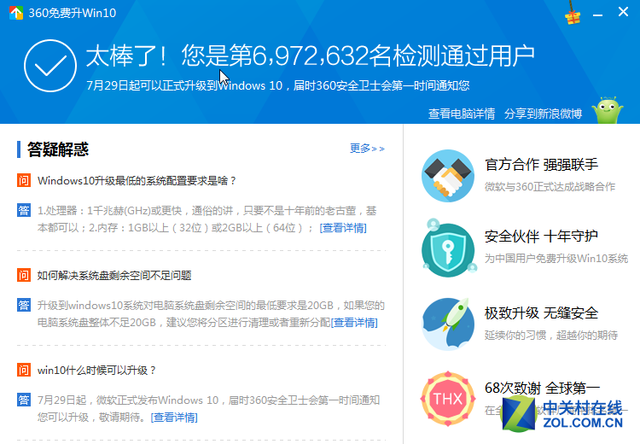Image resolution: width=640 pixels, height=444 pixels.
Task: Click the 360 logo icon in title bar
Action: (16, 13)
